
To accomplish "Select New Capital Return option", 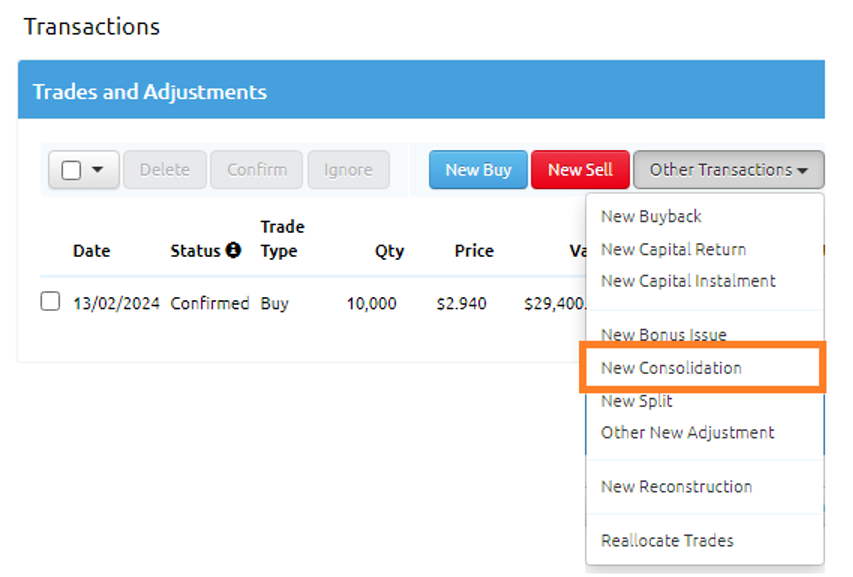I will [673, 249].
